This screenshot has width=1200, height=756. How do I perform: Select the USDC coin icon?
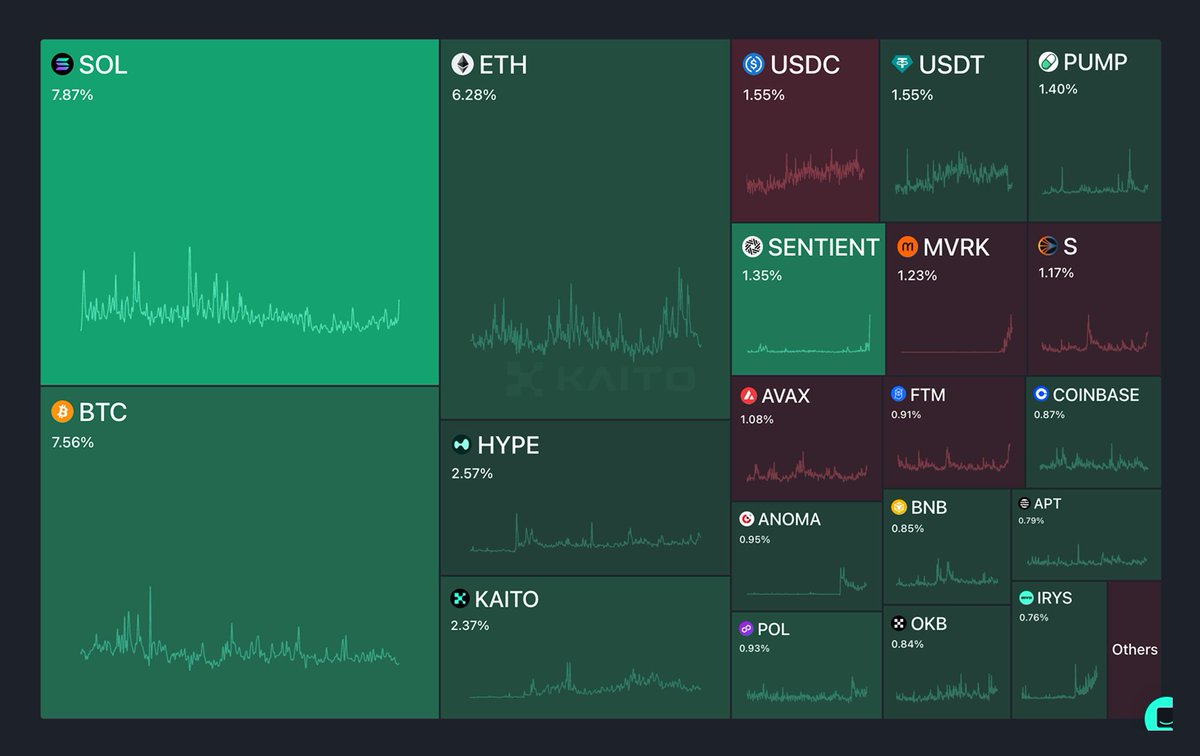pyautogui.click(x=753, y=65)
